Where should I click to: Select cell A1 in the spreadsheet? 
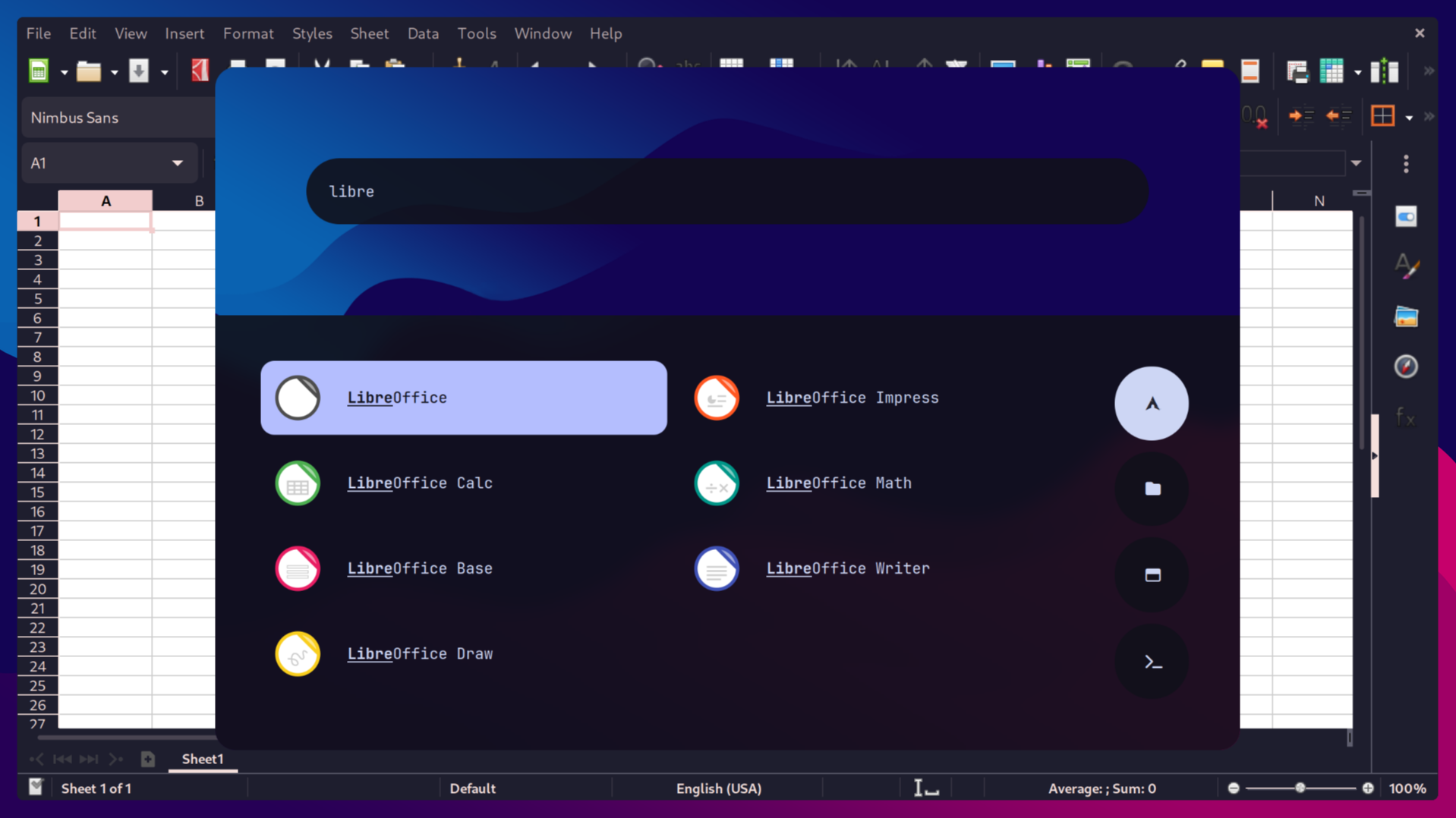[x=106, y=221]
